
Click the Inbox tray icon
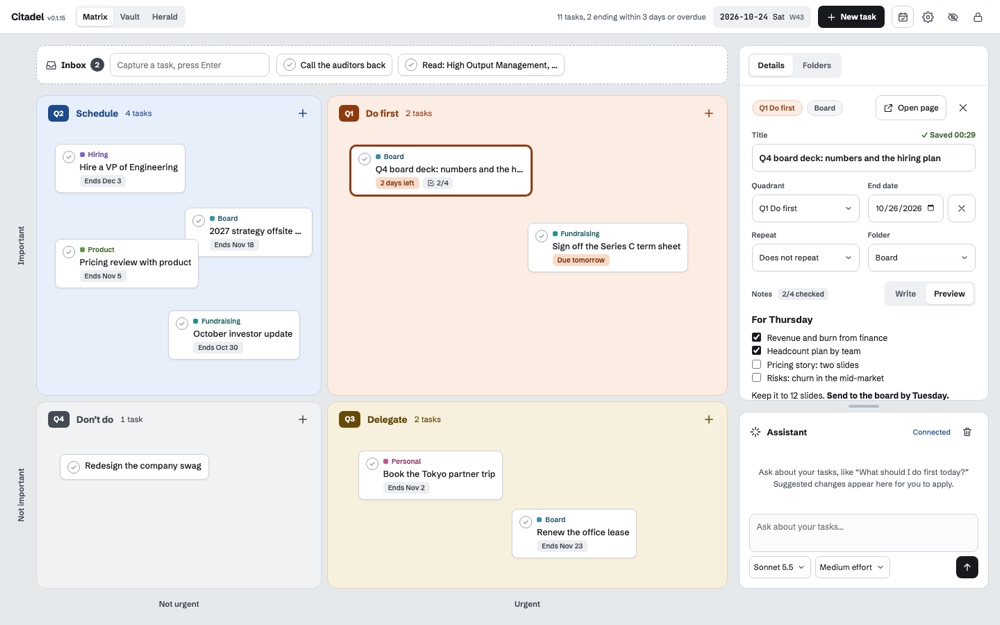(51, 65)
